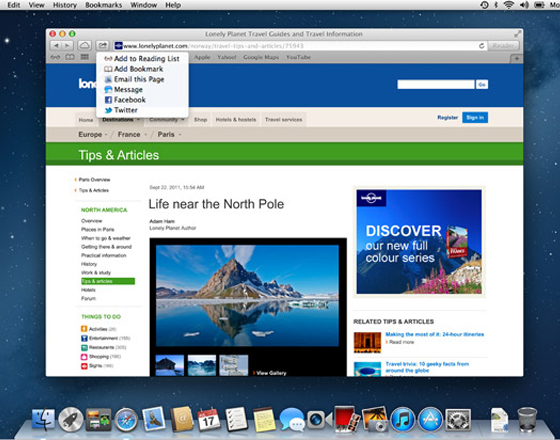Click Time Machine icon in menu bar
The width and height of the screenshot is (560, 440).
pyautogui.click(x=484, y=5)
